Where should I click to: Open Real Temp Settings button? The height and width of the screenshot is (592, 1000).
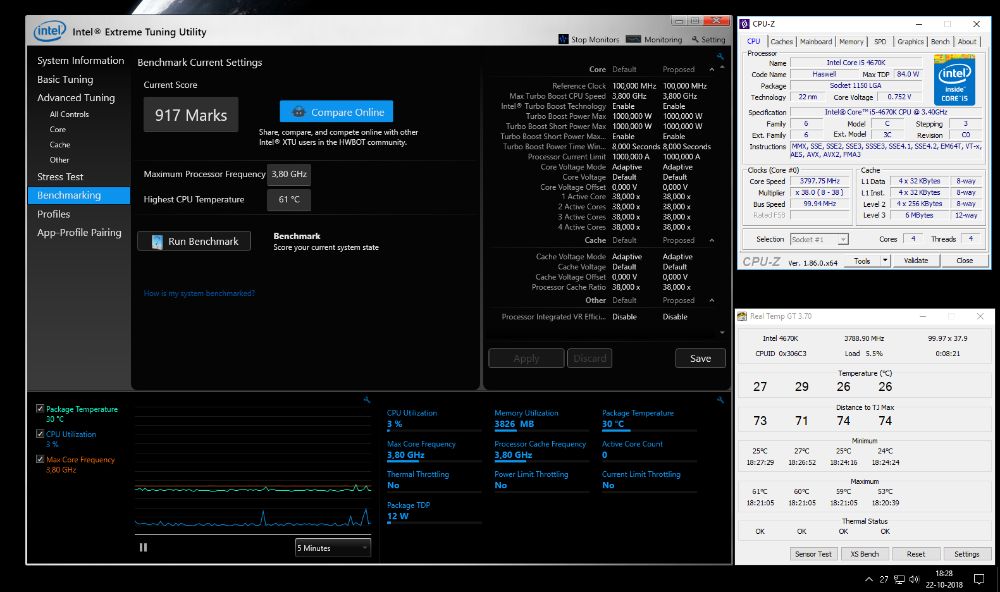point(966,554)
